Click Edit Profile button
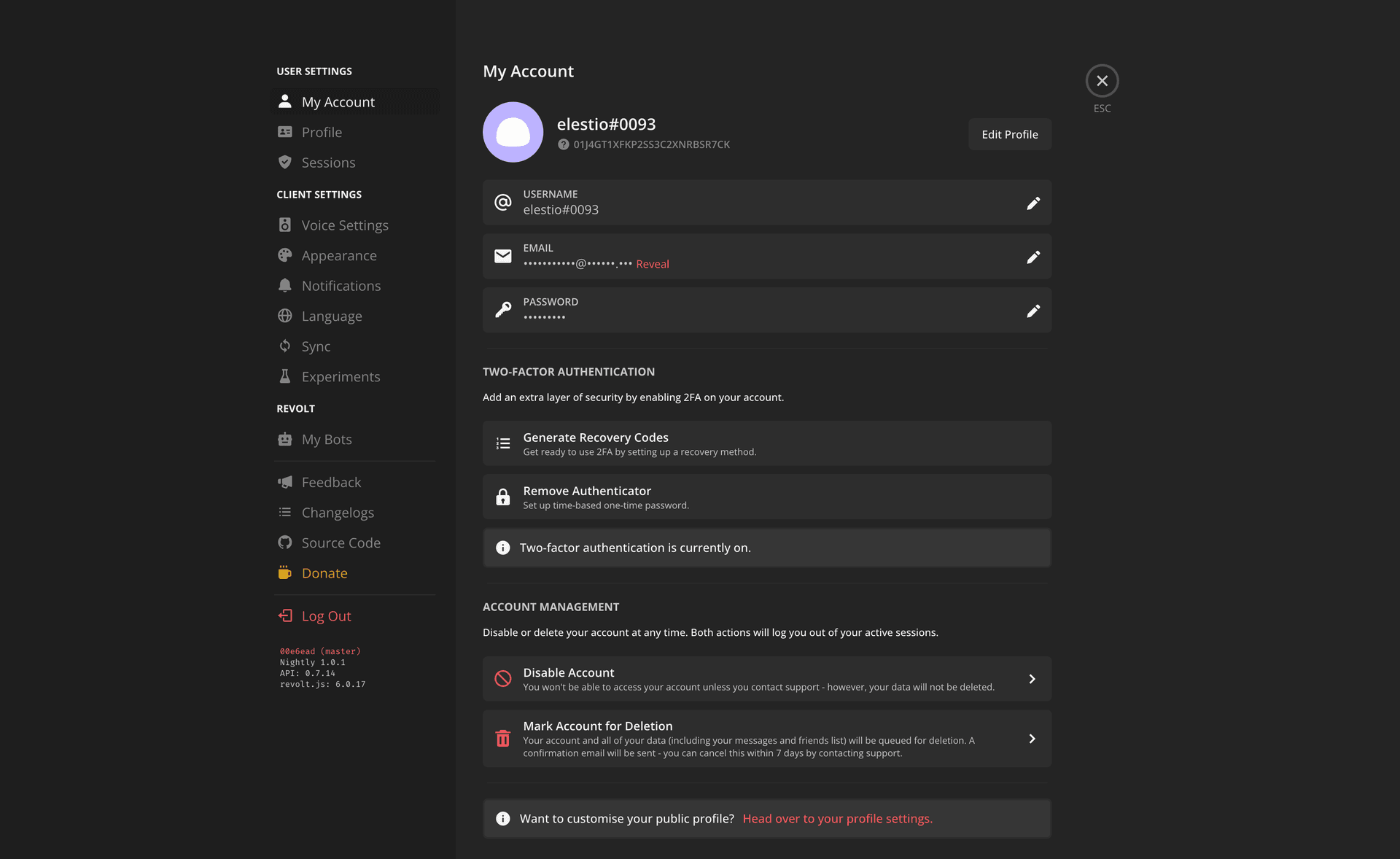This screenshot has width=1400, height=859. tap(1009, 134)
